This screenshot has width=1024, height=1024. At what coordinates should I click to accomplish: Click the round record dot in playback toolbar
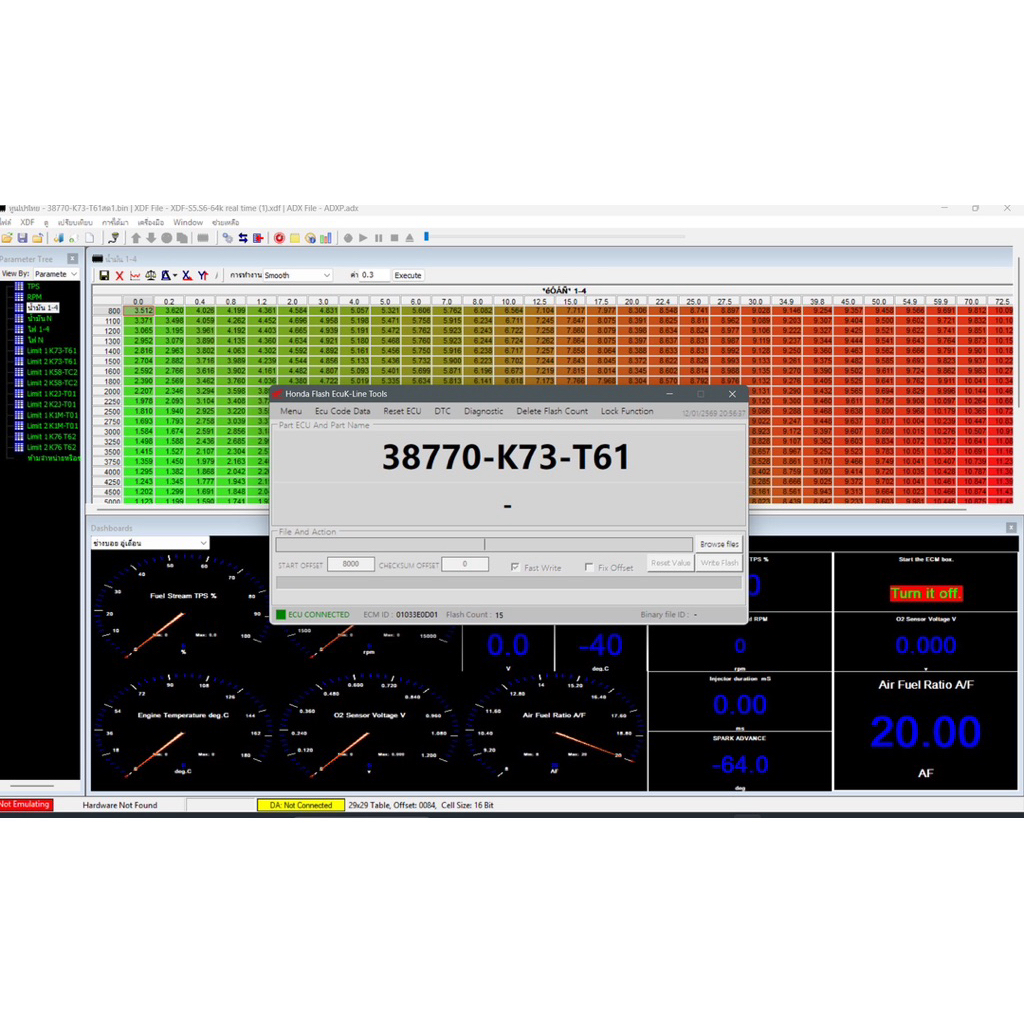[348, 238]
